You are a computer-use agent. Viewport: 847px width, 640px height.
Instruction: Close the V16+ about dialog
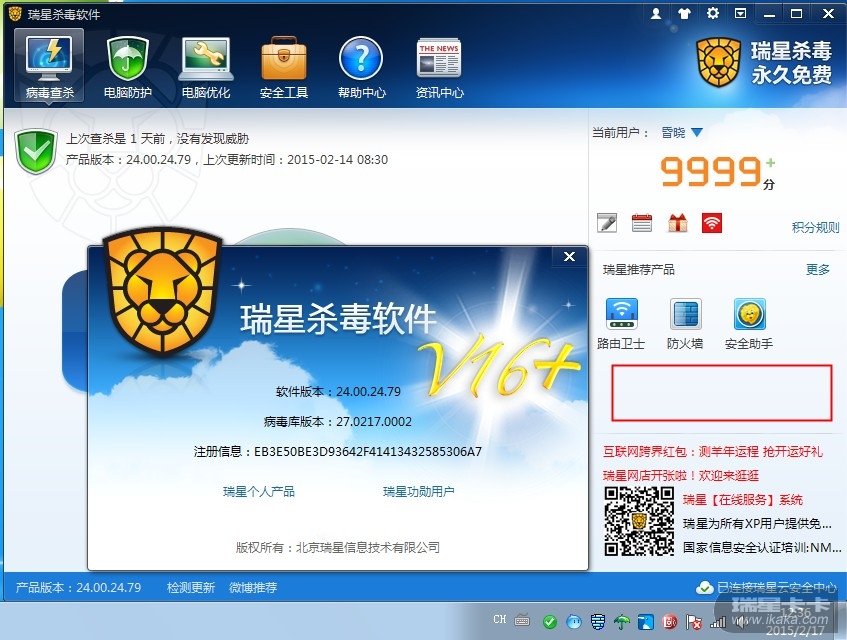(x=569, y=257)
